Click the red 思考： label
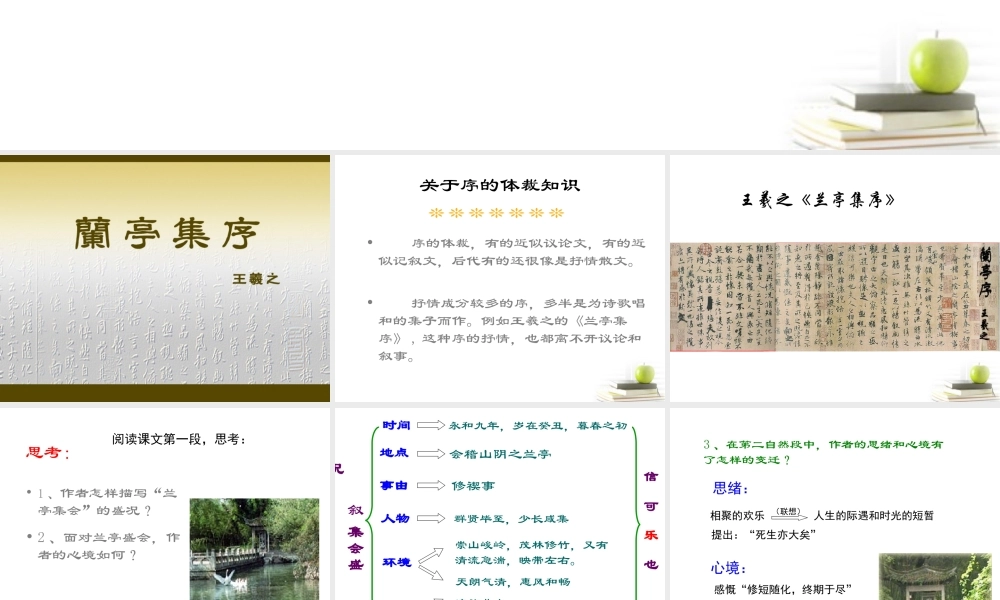This screenshot has height=600, width=1000. point(48,453)
